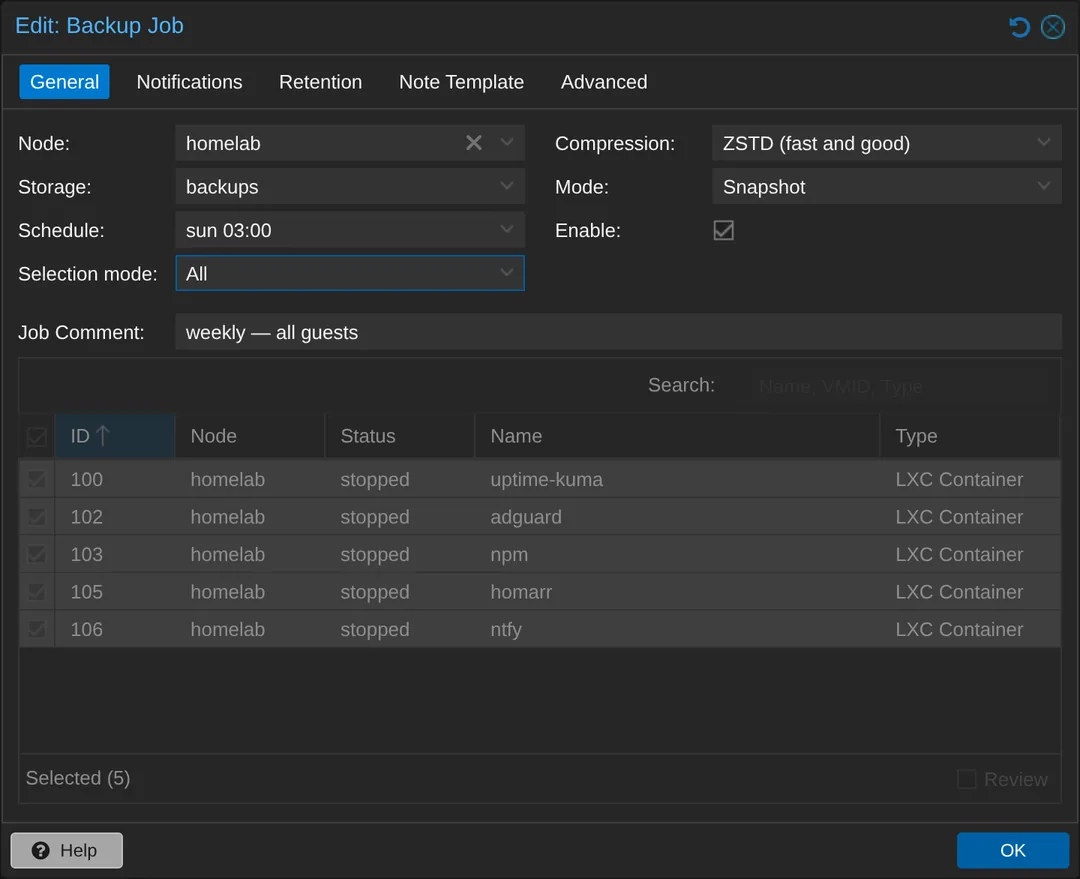This screenshot has height=879, width=1080.
Task: Click stopped status in the adguard row
Action: pyautogui.click(x=375, y=517)
